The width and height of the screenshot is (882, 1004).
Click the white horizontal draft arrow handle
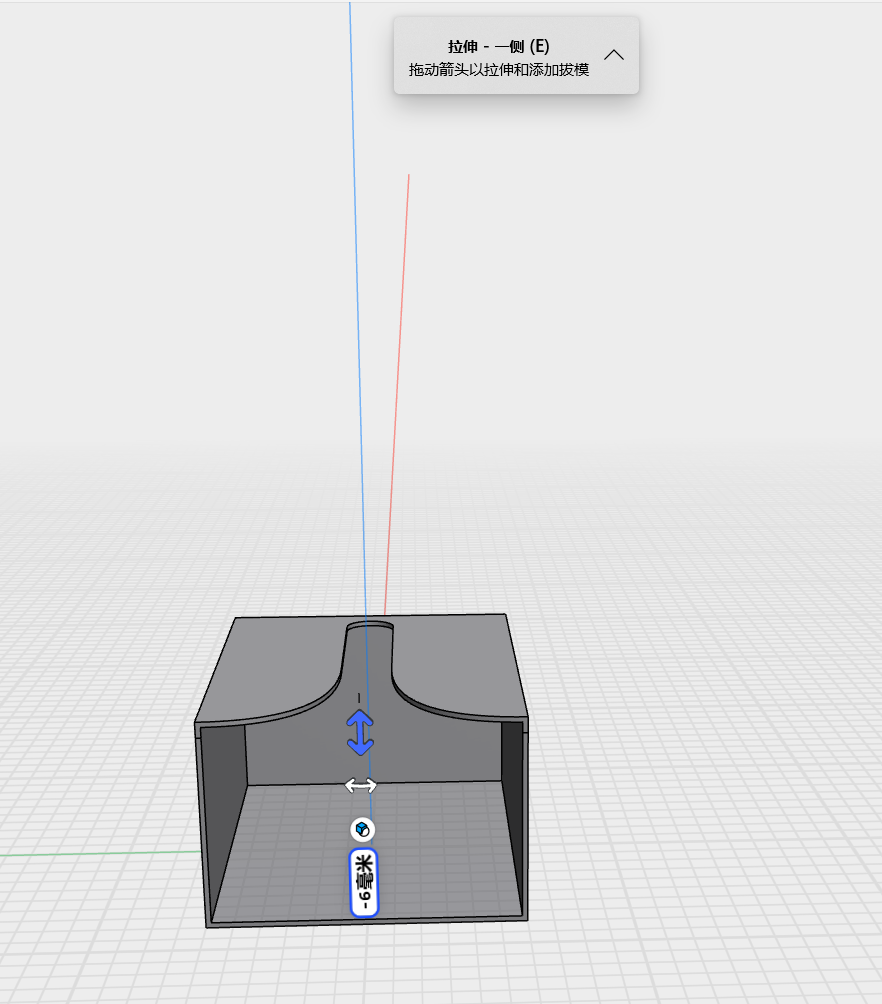coord(361,785)
